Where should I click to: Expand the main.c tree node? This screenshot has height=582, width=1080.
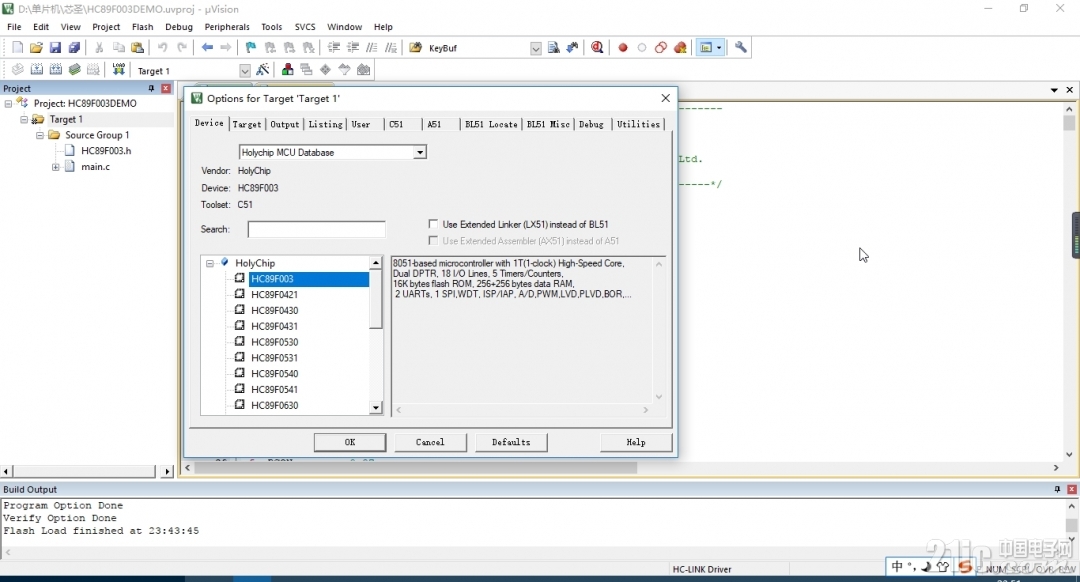pos(56,167)
